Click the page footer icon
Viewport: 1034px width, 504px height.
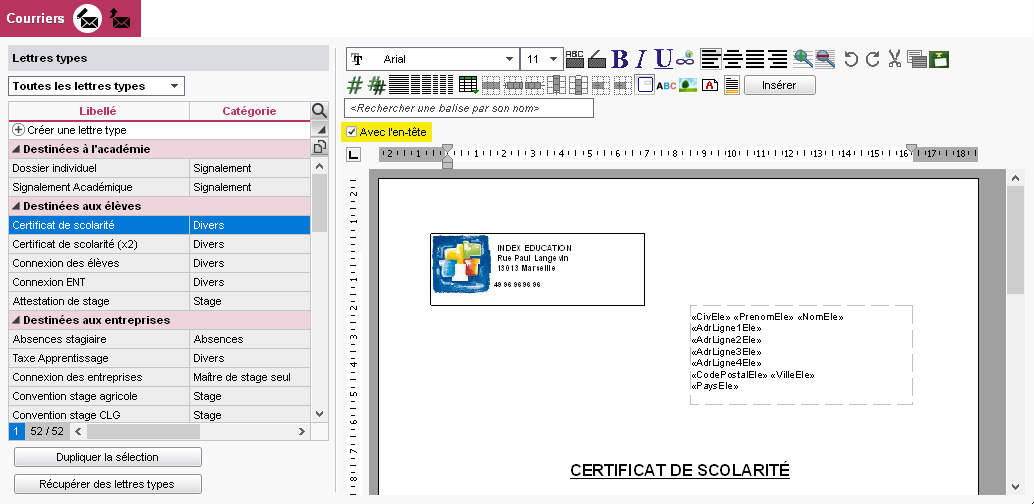[731, 84]
